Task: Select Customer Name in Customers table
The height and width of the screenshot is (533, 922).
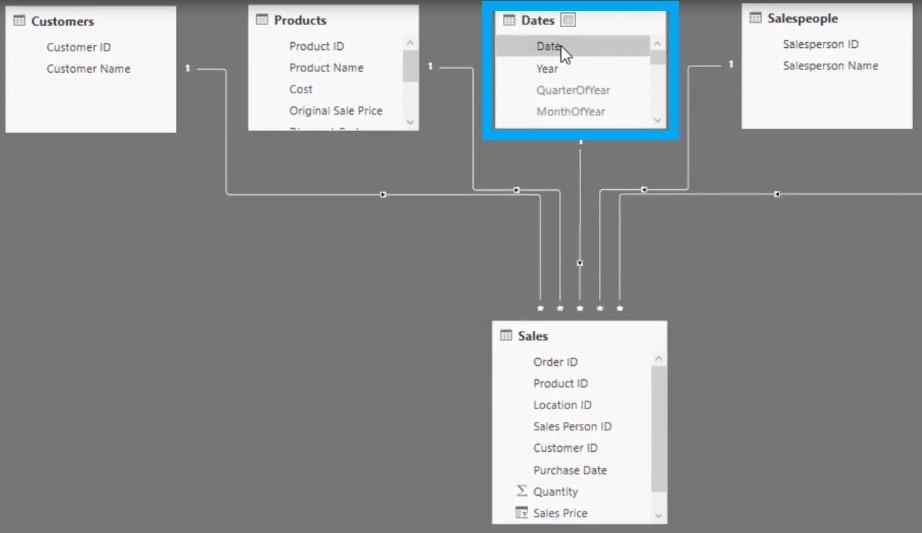Action: coord(88,69)
